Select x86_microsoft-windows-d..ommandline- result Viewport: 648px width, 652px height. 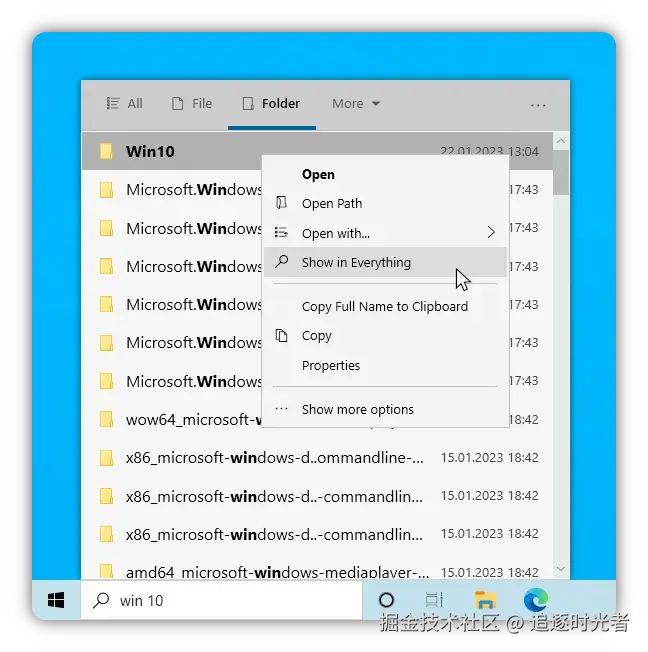click(317, 458)
